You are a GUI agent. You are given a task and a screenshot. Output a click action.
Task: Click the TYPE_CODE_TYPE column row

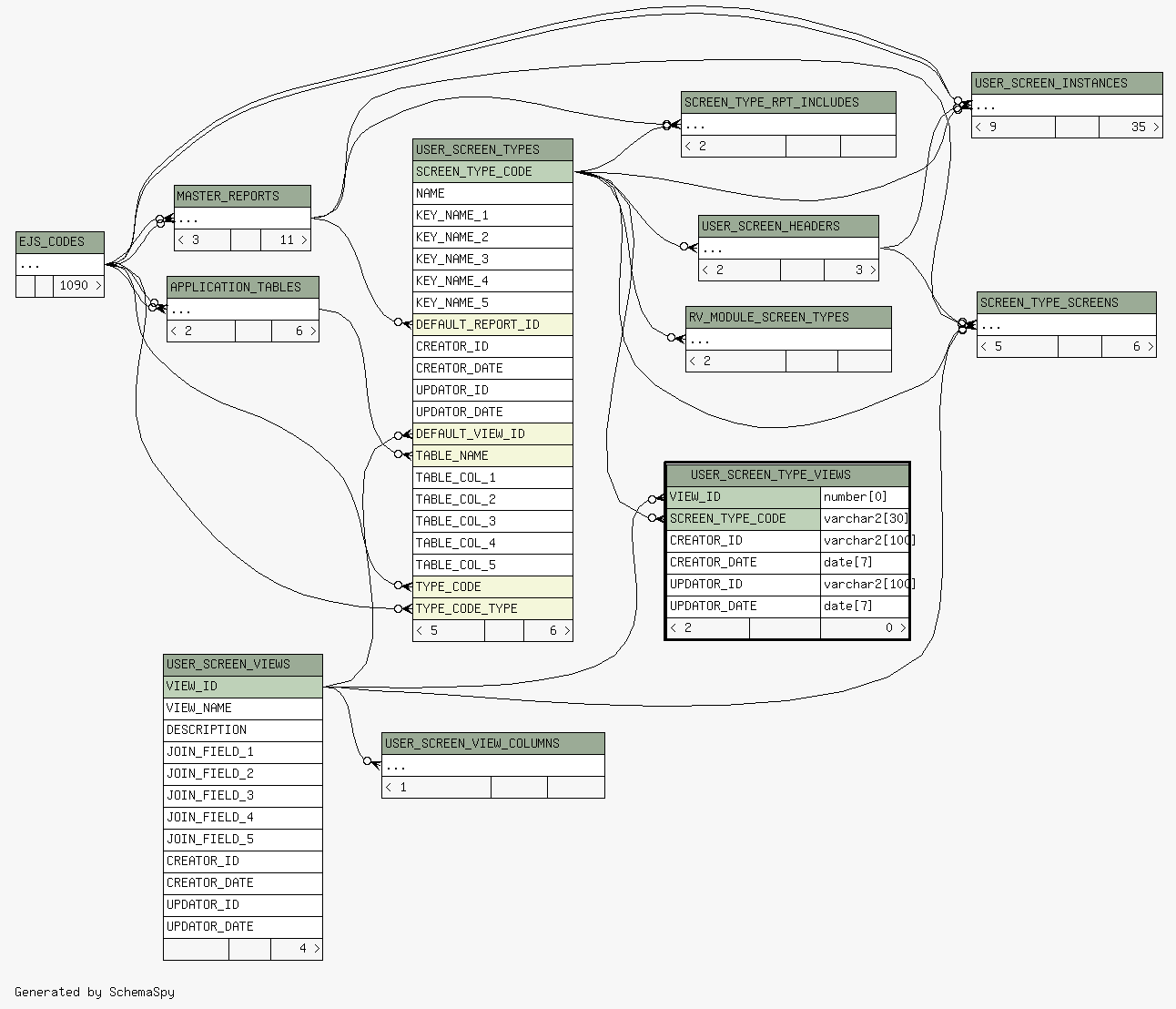tap(492, 609)
